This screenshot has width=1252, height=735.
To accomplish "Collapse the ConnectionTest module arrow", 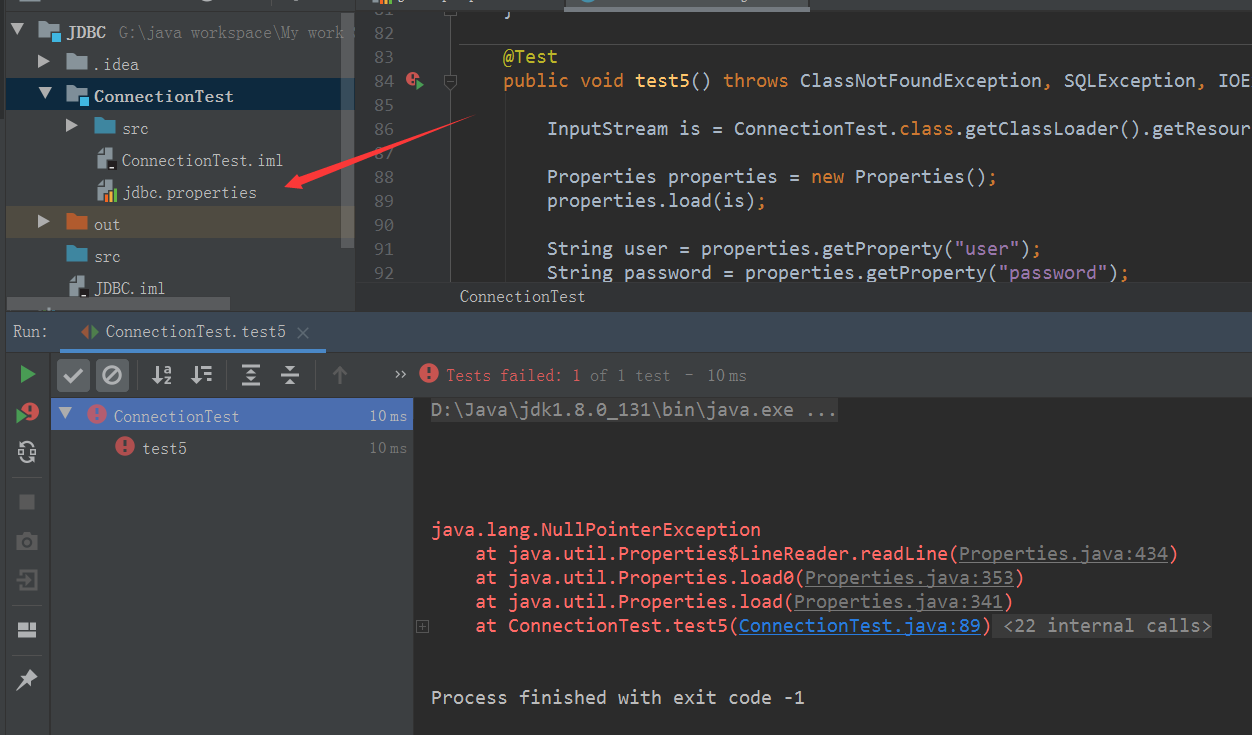I will pos(45,94).
